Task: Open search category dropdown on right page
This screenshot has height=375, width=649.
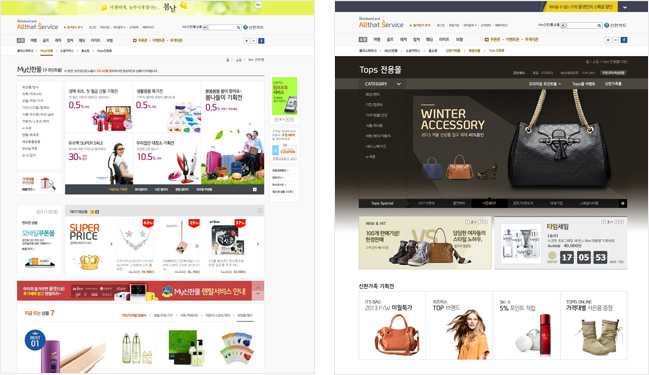Action: [x=563, y=26]
